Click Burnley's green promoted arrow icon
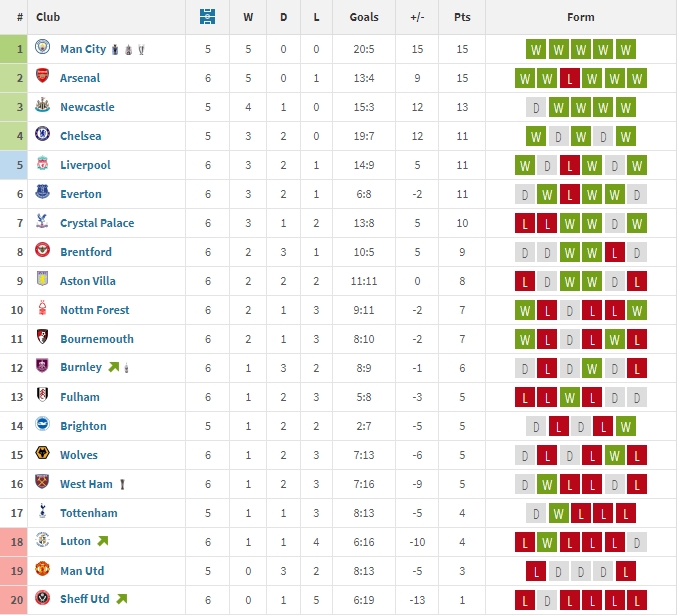 tap(114, 367)
